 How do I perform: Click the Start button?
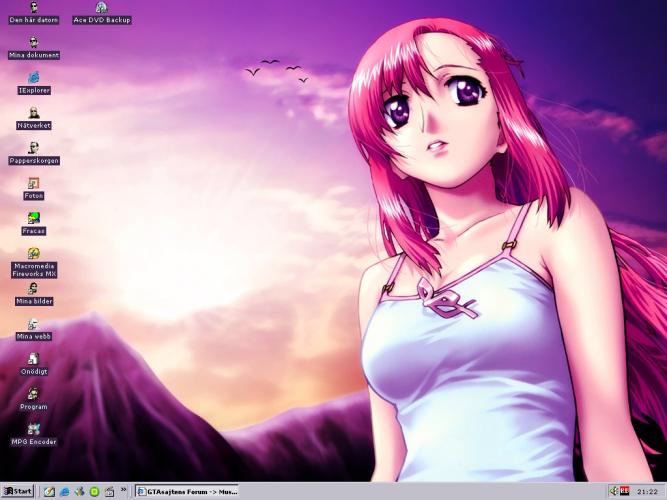click(17, 492)
